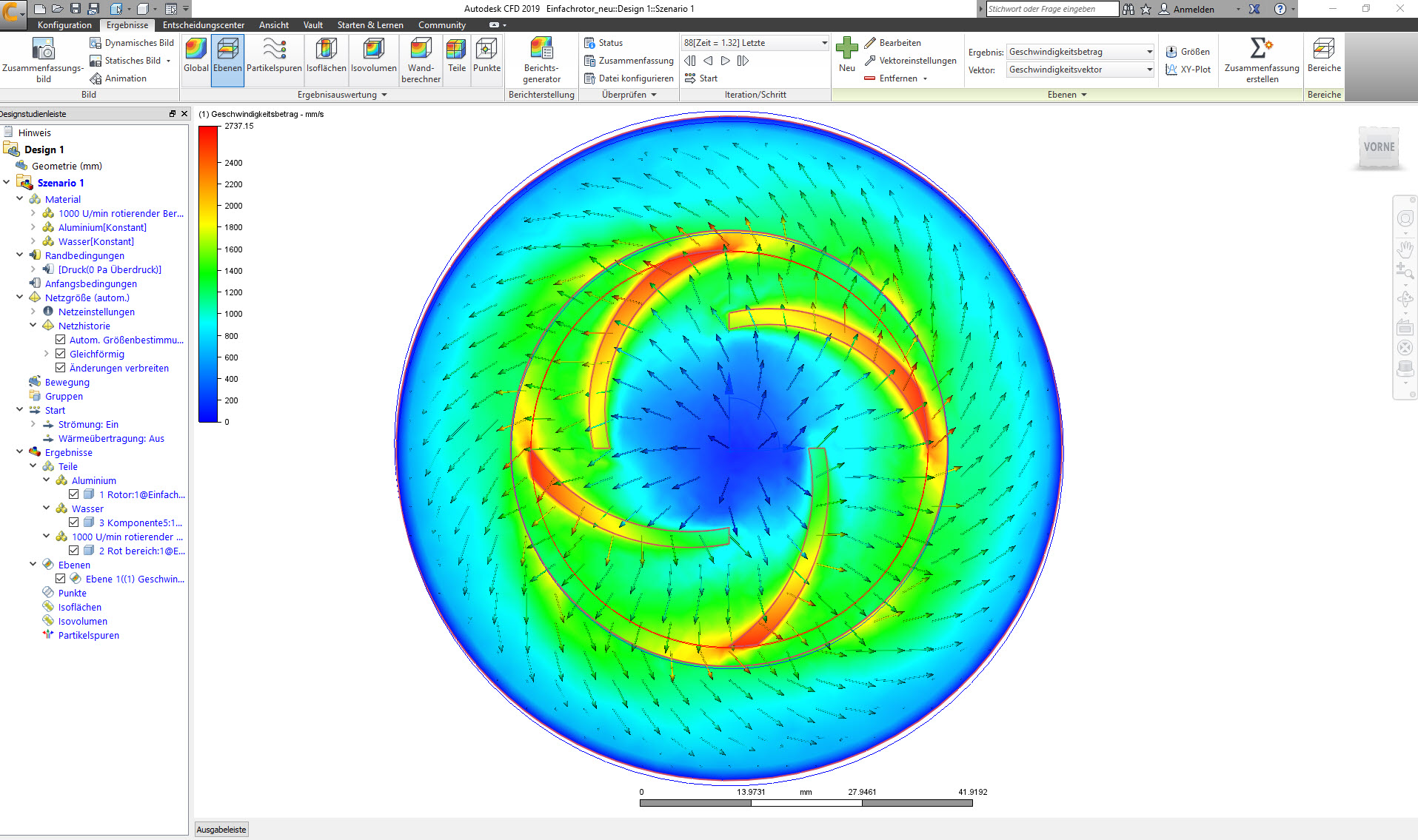Open the Ergebnis Geschwindigkeitsbetrag dropdown
This screenshot has width=1418, height=840.
click(1148, 51)
